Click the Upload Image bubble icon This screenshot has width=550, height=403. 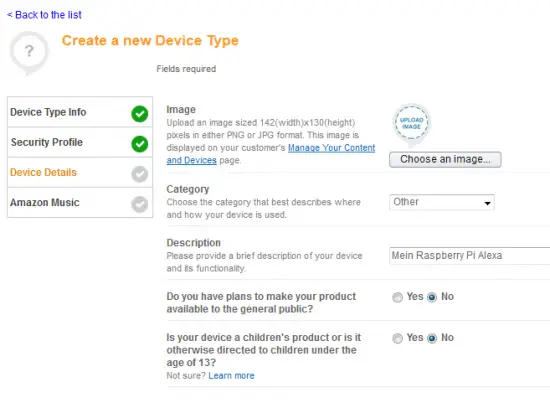pyautogui.click(x=411, y=125)
